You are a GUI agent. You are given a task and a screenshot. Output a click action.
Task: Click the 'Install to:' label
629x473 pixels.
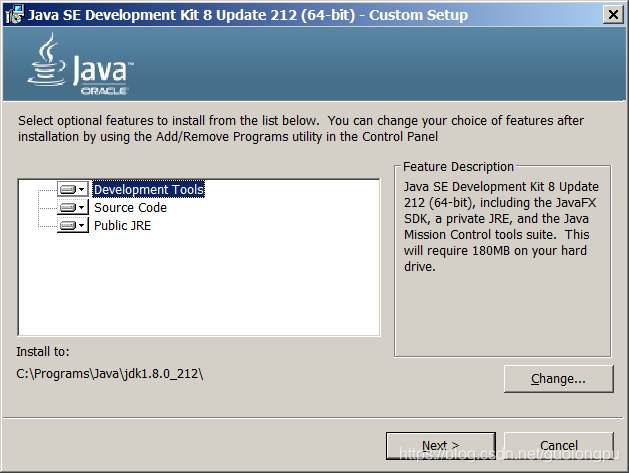pyautogui.click(x=43, y=352)
